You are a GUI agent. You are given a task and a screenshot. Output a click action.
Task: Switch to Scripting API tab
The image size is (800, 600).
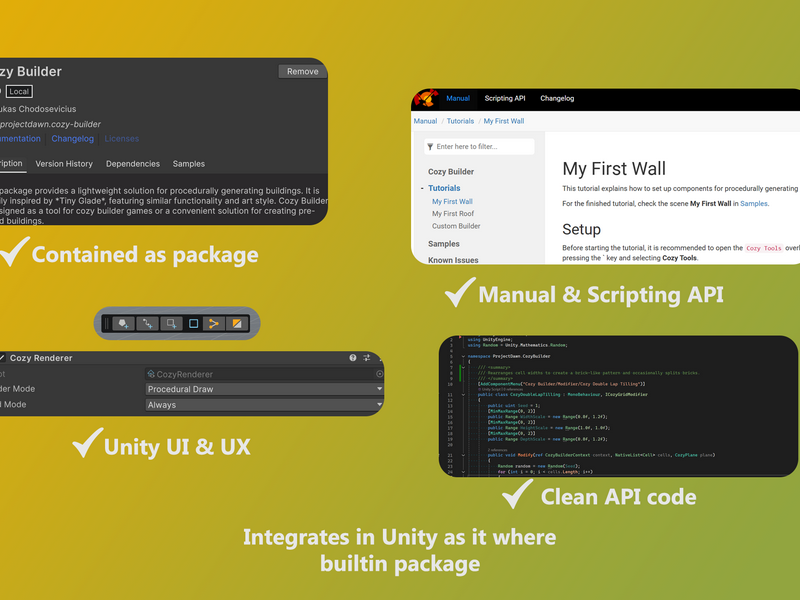(505, 98)
